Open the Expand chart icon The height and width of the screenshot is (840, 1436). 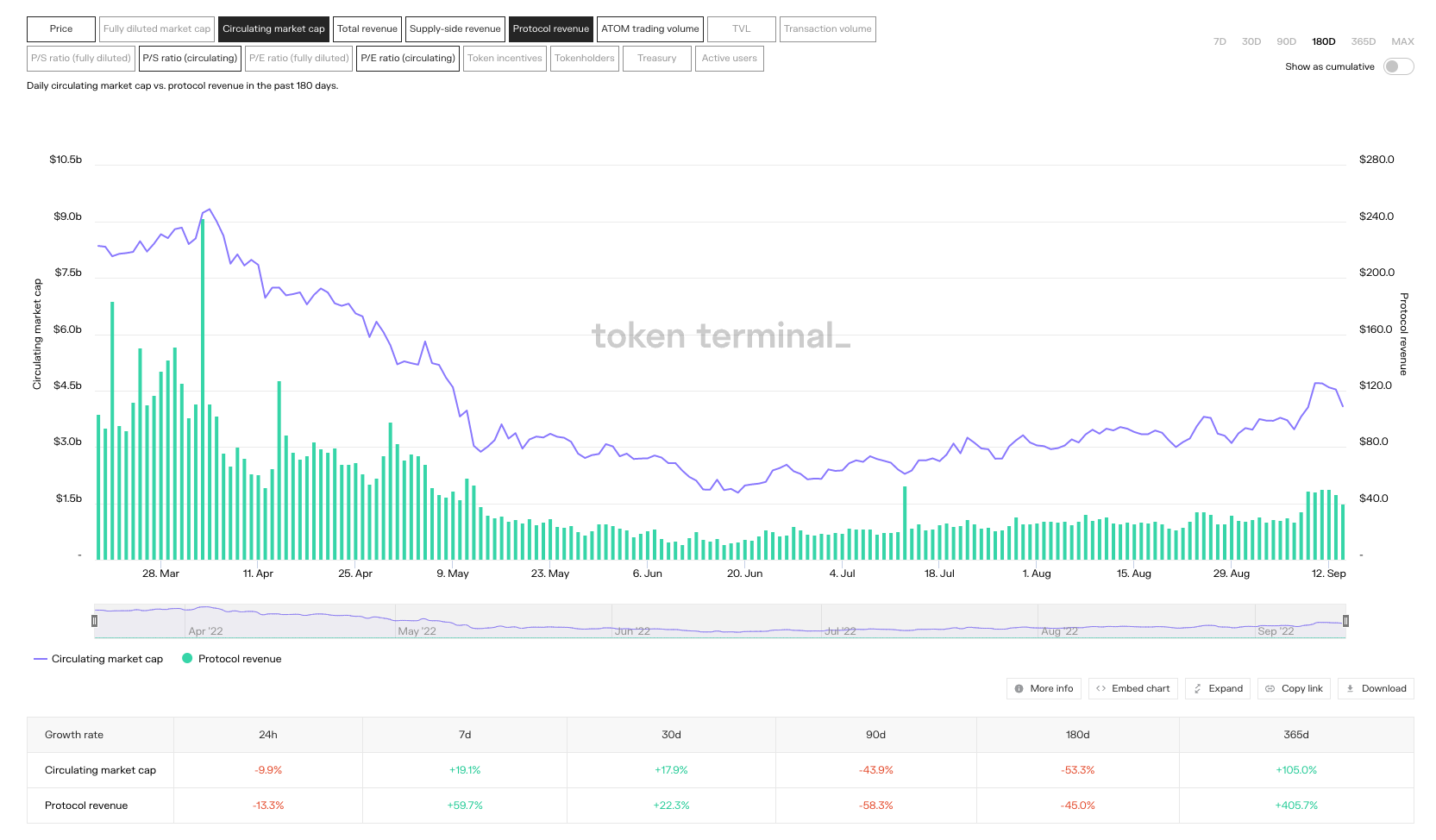[1197, 689]
